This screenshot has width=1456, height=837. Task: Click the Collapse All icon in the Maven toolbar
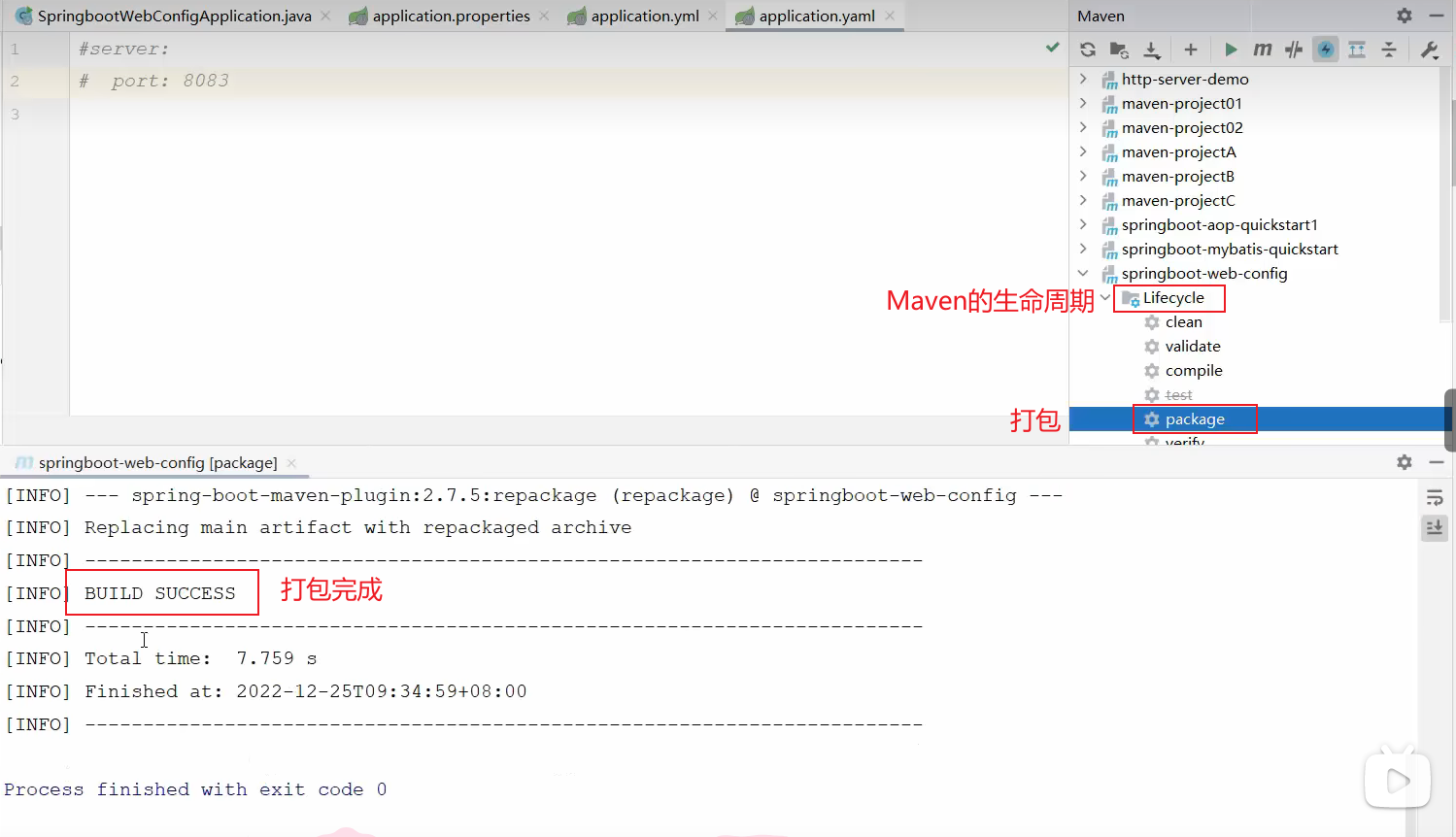coord(1389,50)
